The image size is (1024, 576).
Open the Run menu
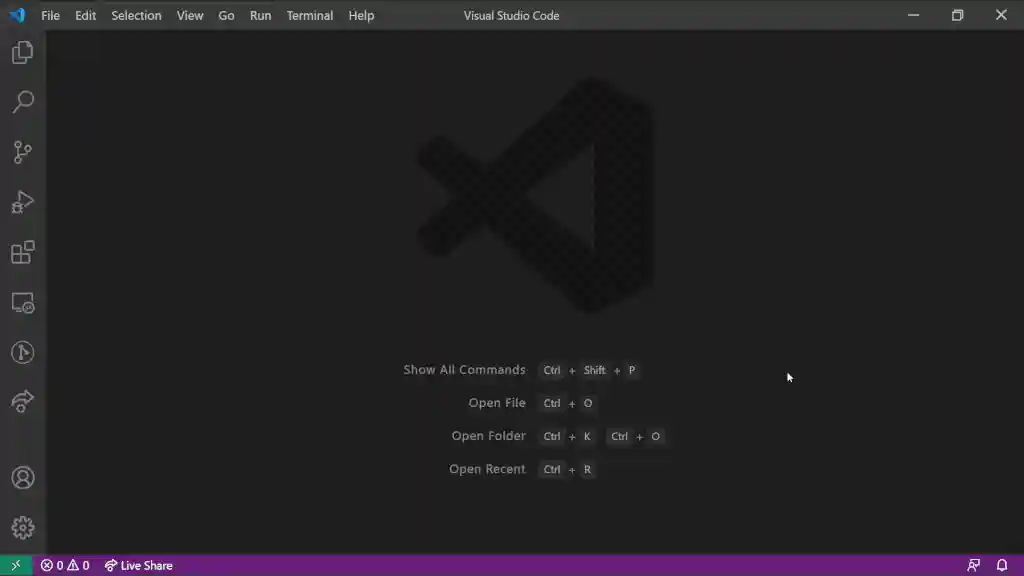point(260,15)
